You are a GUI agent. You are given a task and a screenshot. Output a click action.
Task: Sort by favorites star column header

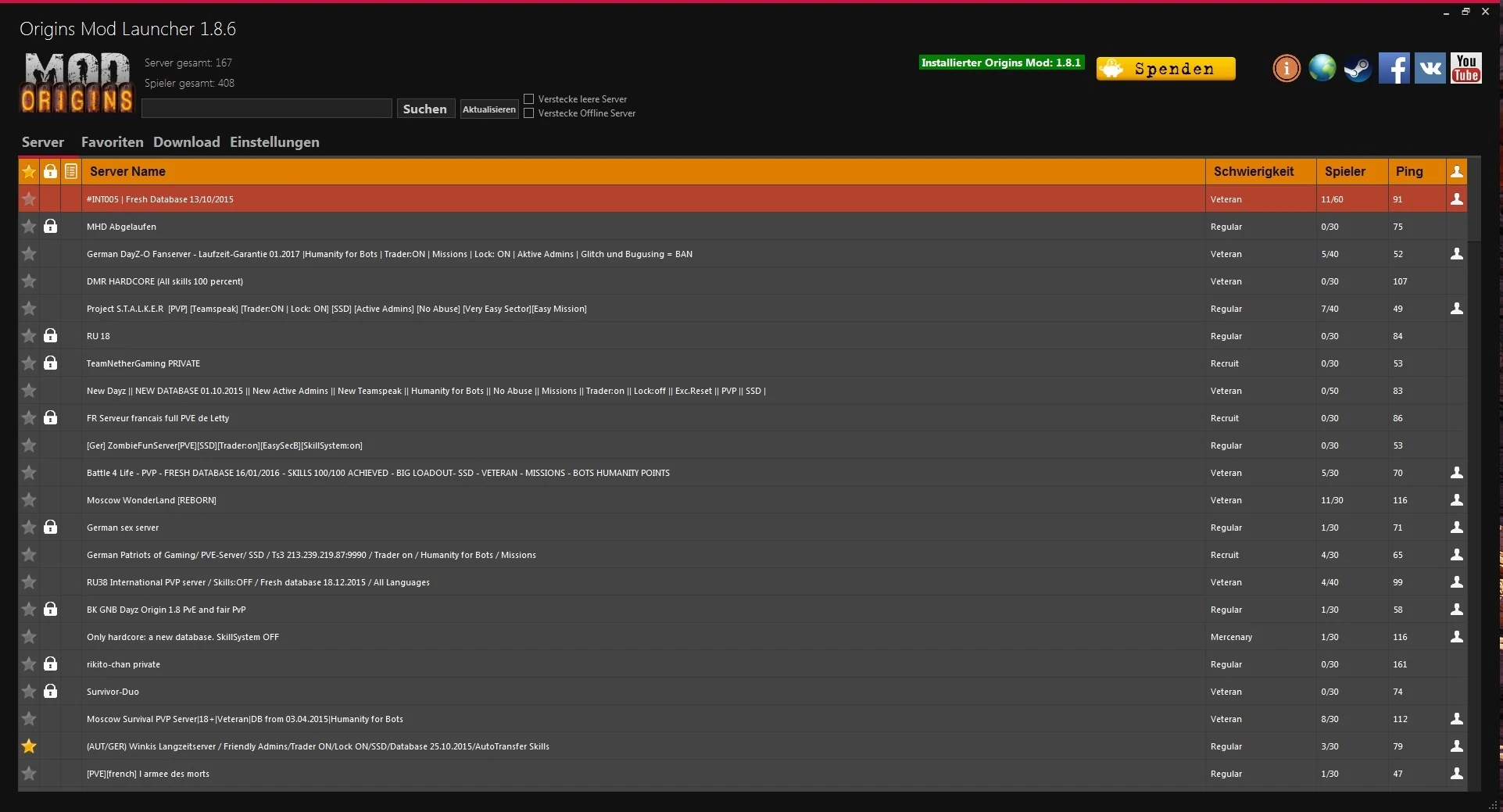(29, 171)
